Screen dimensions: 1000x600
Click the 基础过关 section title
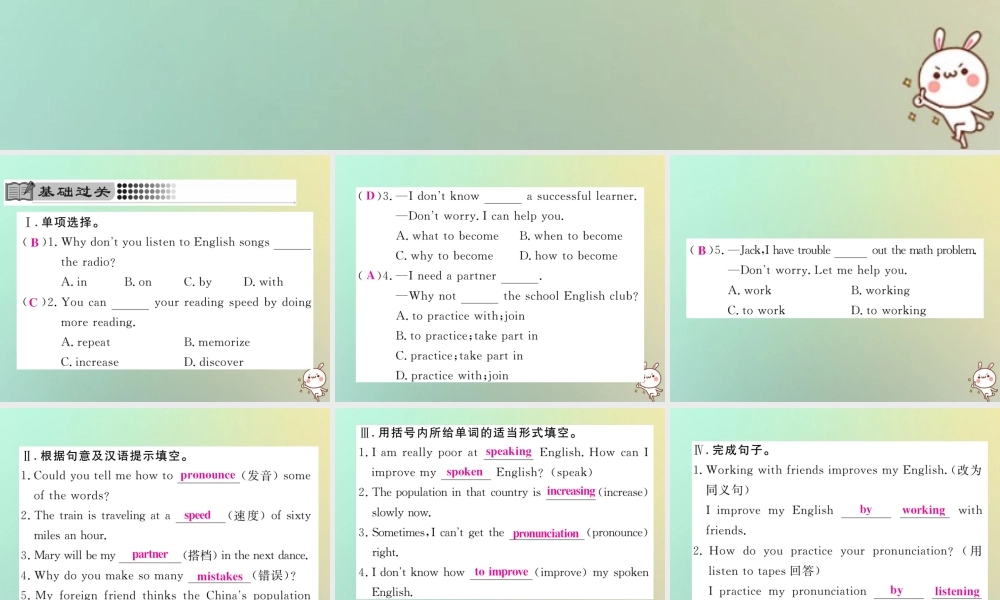74,191
